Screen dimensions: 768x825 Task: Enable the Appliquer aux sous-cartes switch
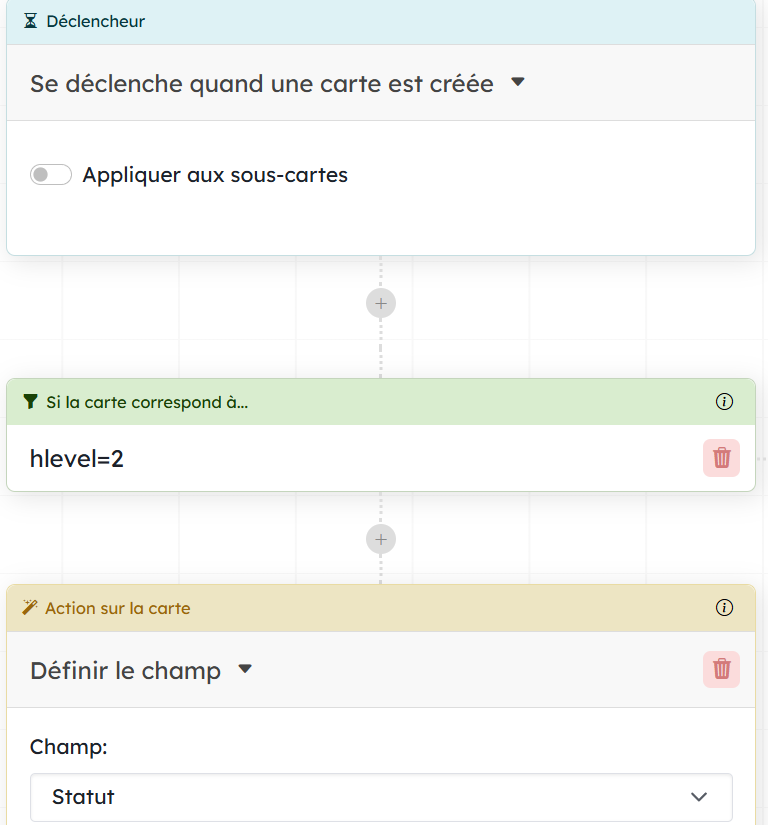click(51, 175)
